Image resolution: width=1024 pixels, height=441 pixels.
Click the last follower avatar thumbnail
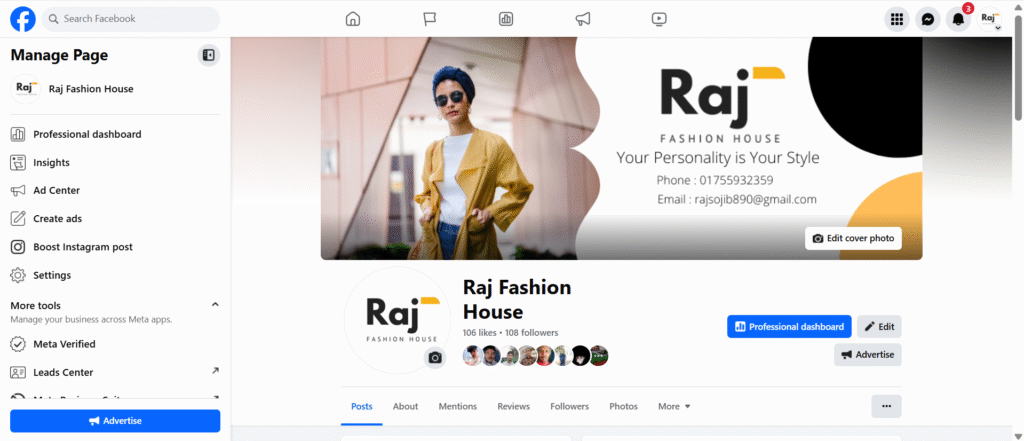tap(599, 355)
